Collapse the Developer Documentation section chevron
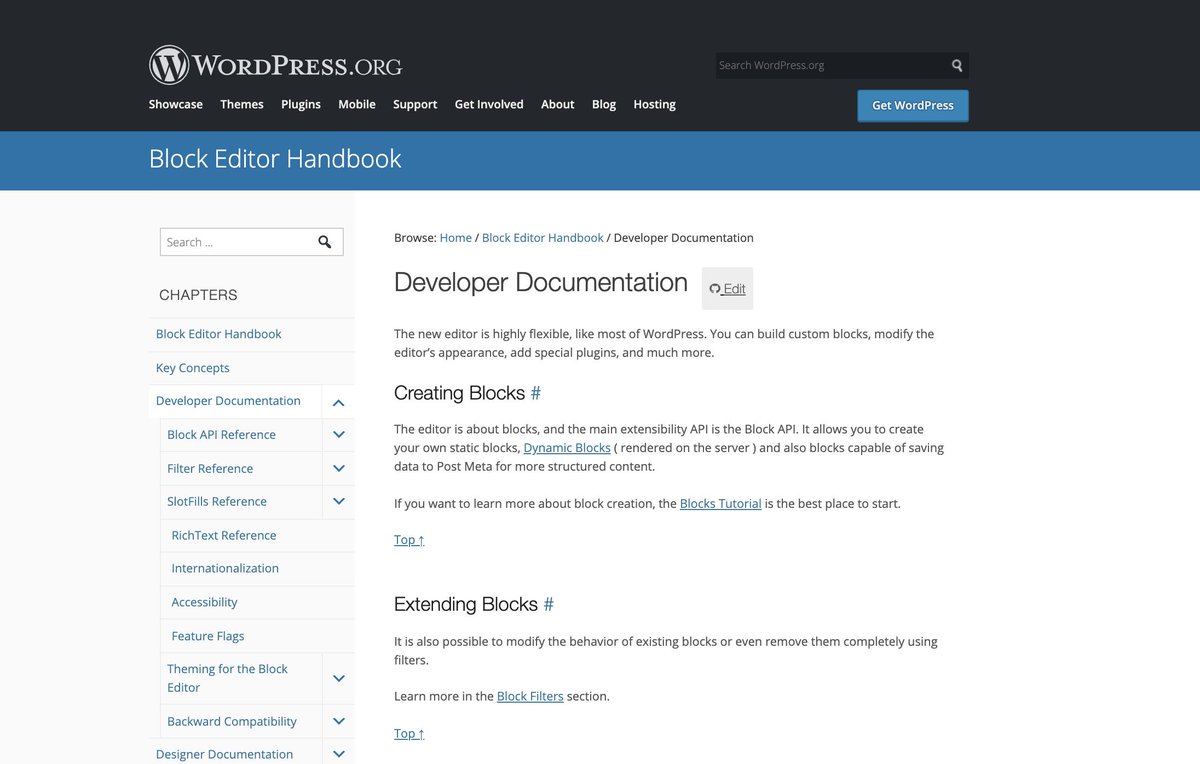The image size is (1200, 764). click(x=338, y=401)
